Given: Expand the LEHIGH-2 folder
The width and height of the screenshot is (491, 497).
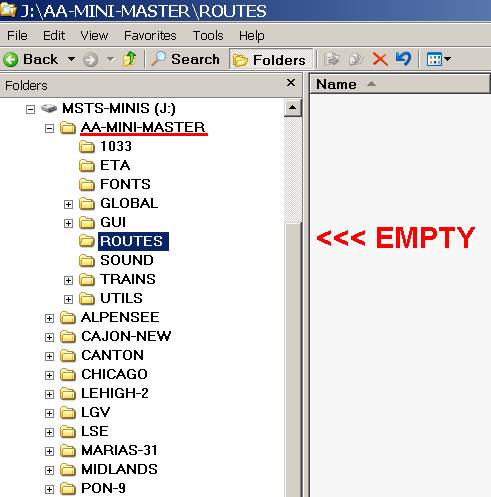Looking at the screenshot, I should [x=49, y=394].
